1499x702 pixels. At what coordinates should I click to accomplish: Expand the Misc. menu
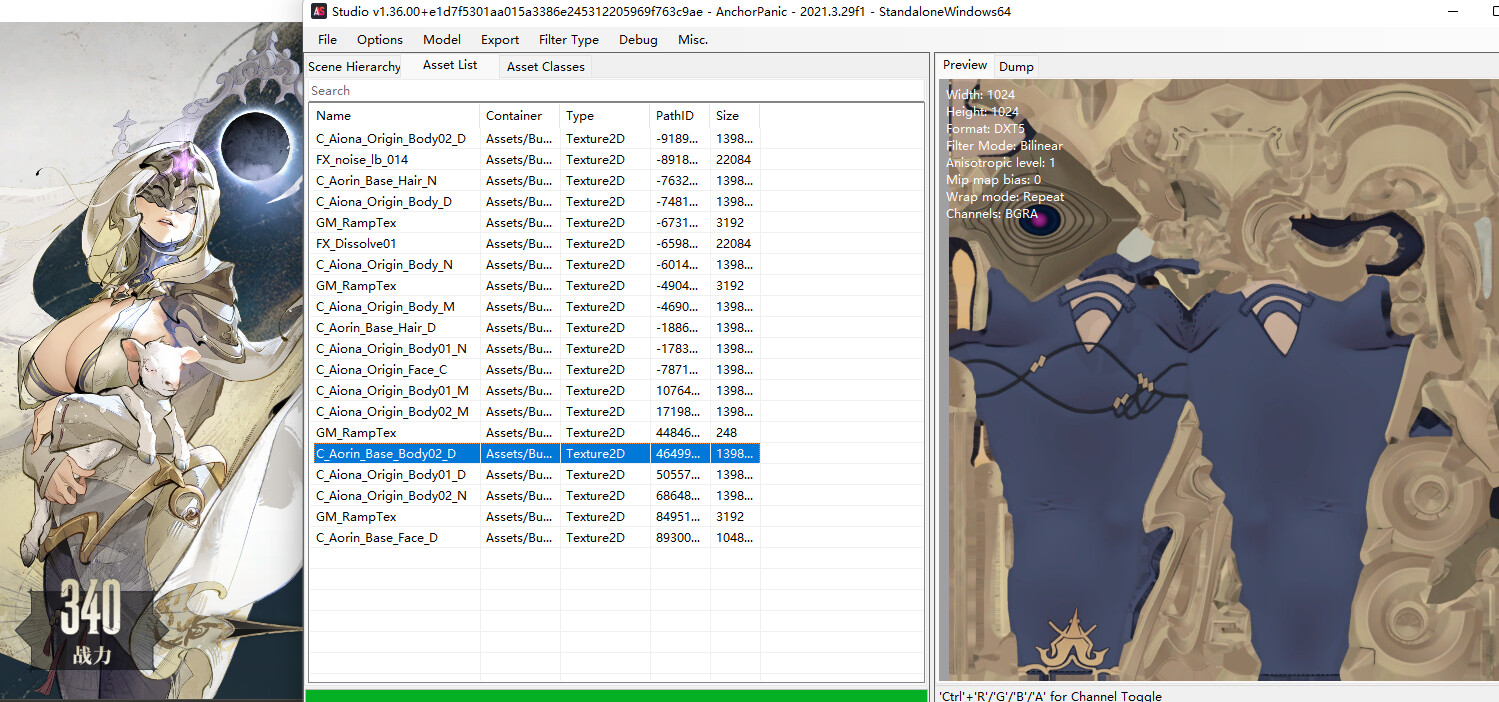[693, 40]
